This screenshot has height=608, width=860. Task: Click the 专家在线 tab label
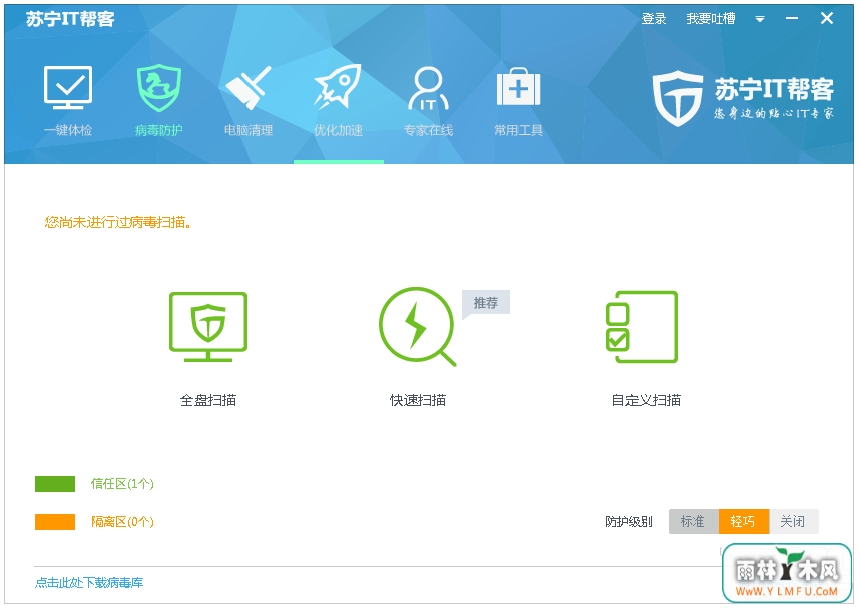tap(428, 130)
